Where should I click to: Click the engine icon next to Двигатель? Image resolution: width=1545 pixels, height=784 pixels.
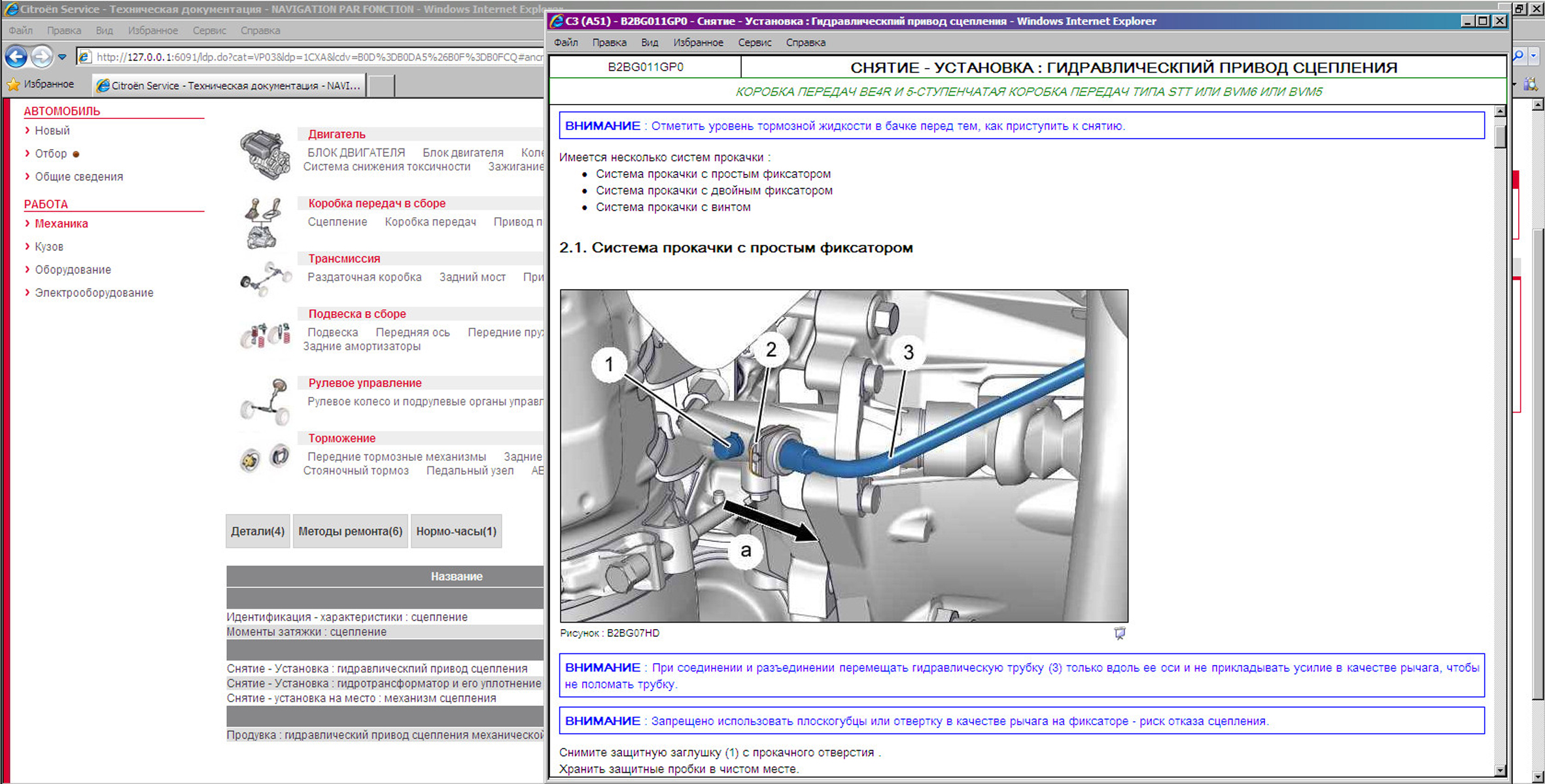tap(265, 154)
